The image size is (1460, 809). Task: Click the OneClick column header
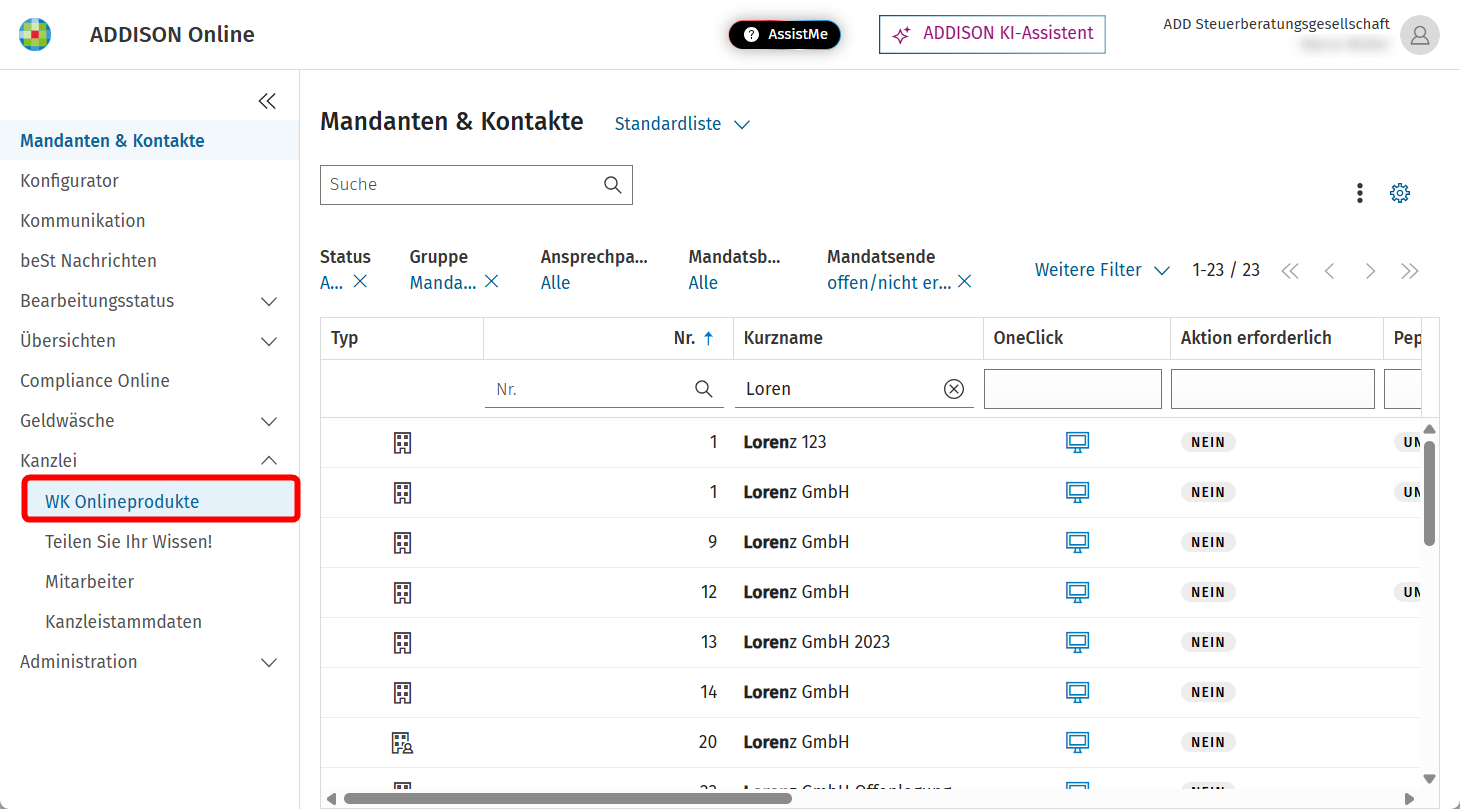tap(1076, 338)
